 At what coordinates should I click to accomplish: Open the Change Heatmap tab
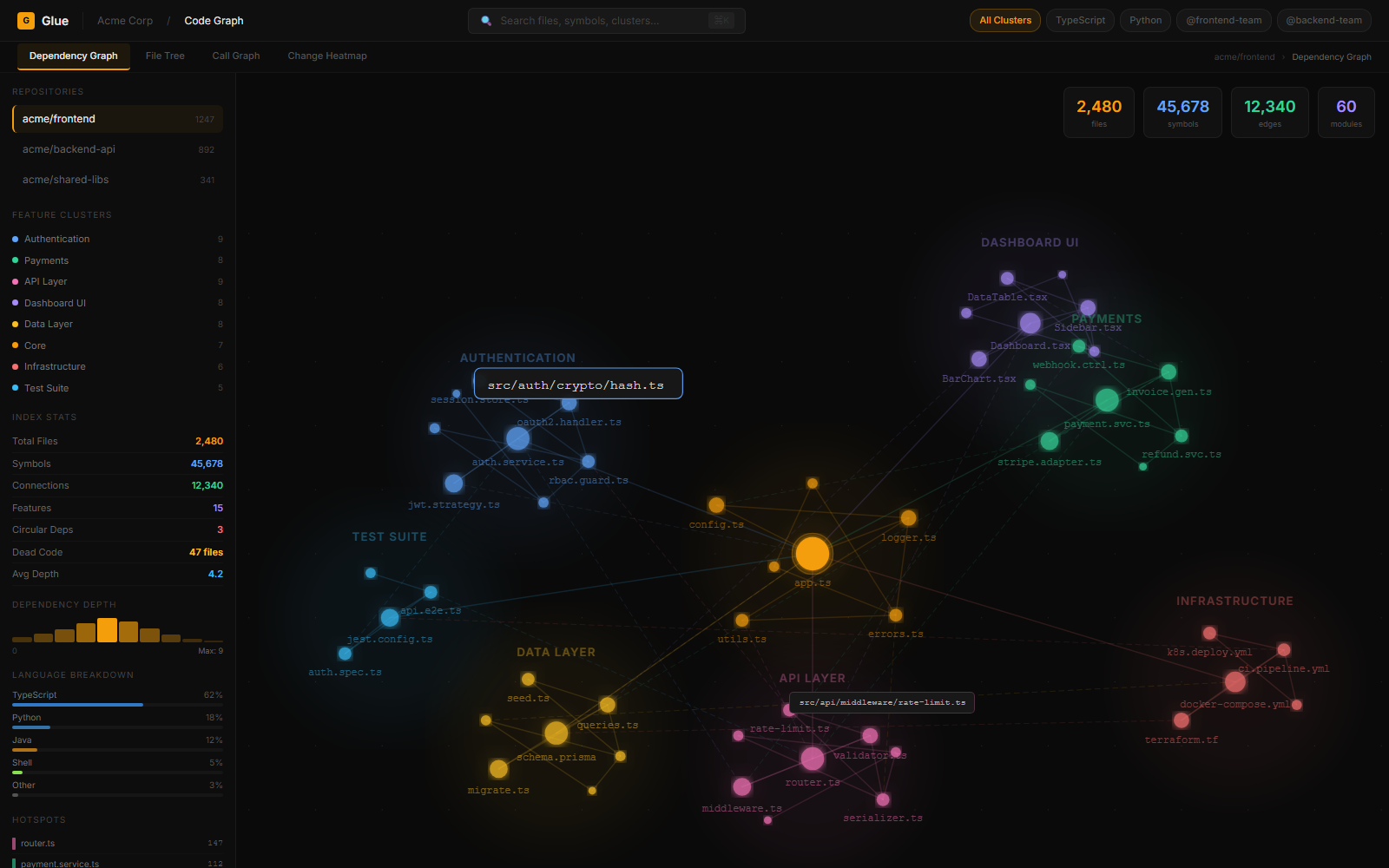tap(326, 56)
